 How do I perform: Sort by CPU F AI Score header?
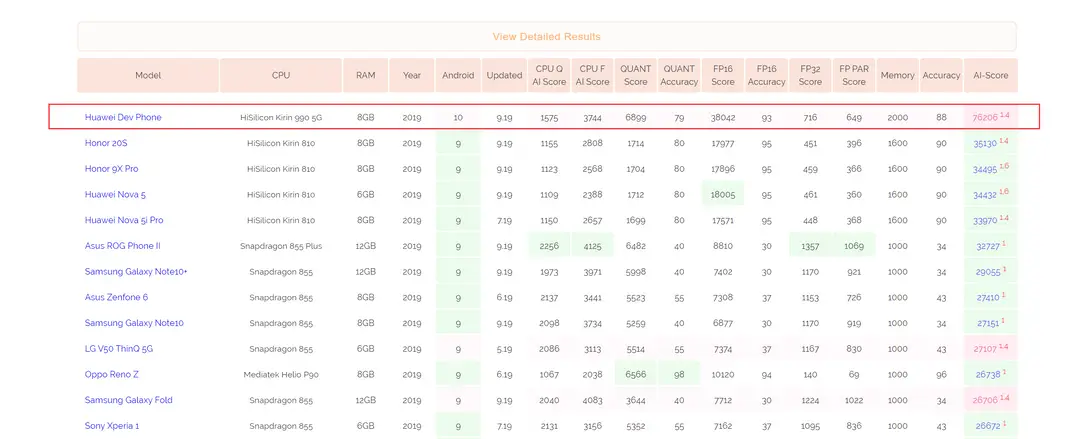pyautogui.click(x=592, y=75)
